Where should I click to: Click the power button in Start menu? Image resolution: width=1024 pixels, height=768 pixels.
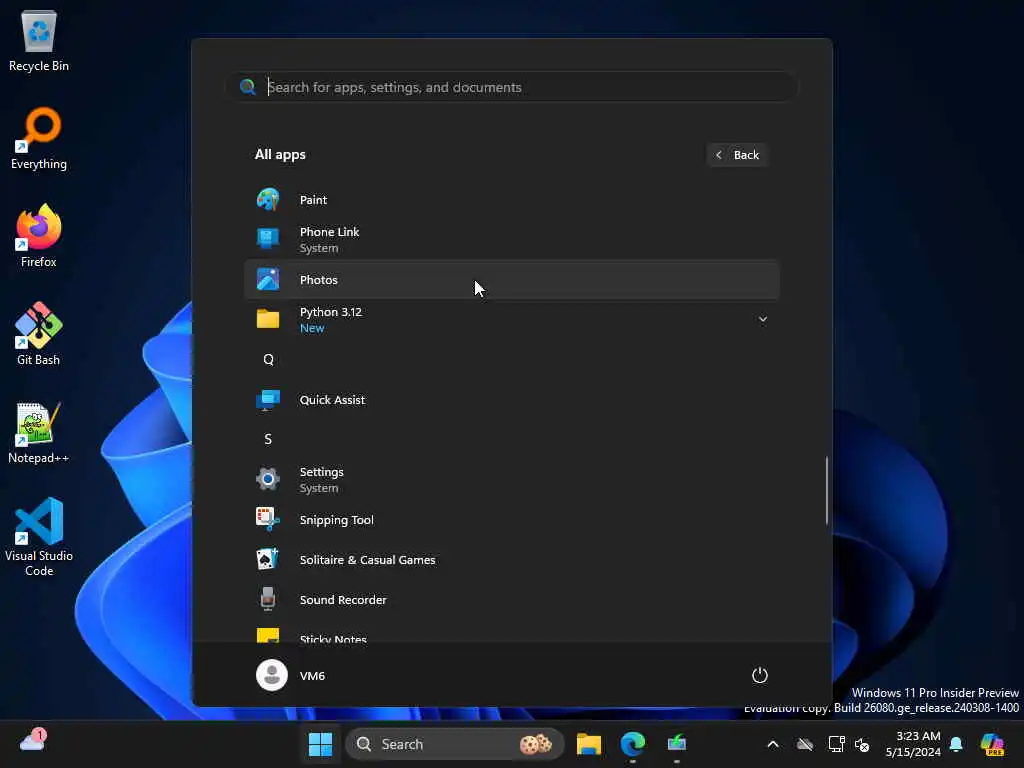click(760, 675)
